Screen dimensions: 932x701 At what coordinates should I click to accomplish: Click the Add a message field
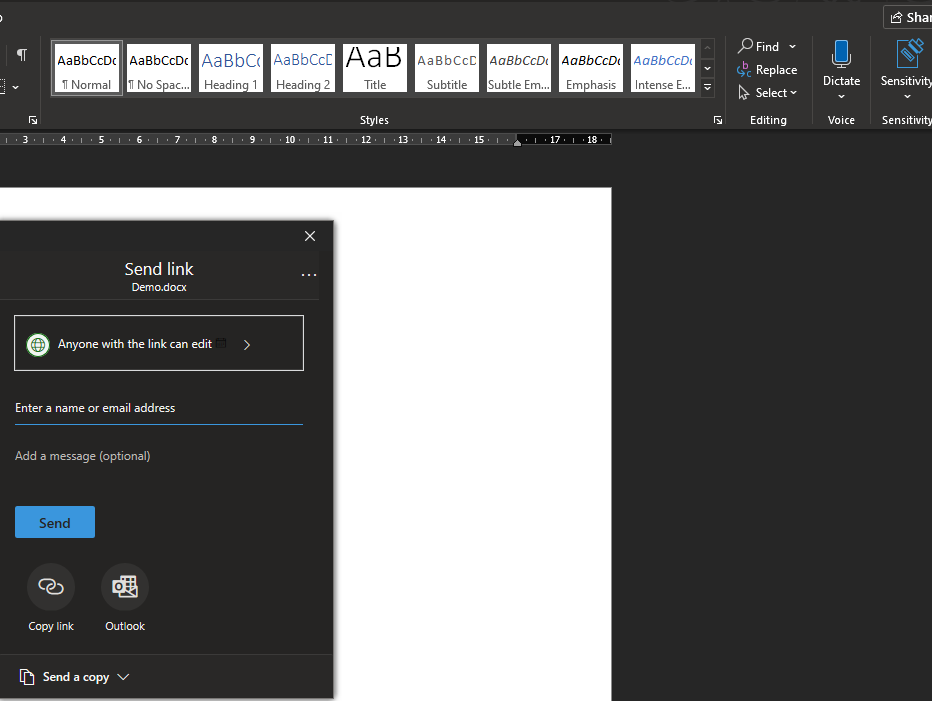coord(158,456)
